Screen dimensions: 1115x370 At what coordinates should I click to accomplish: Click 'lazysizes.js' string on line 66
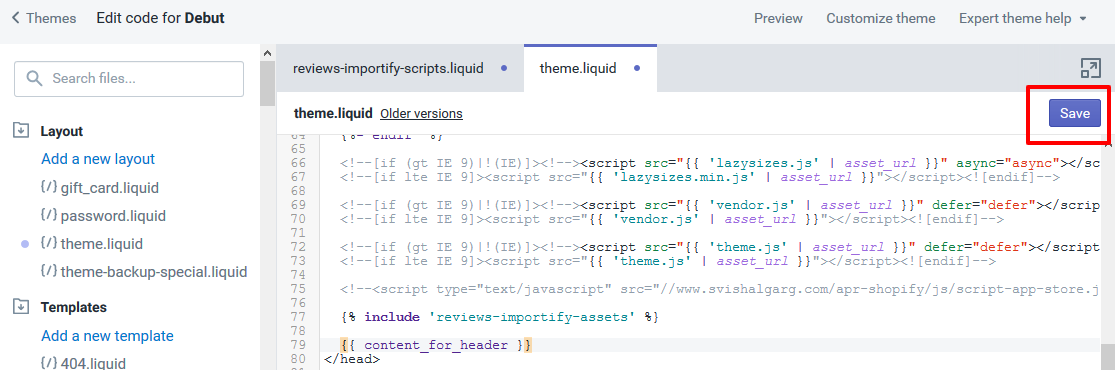click(764, 164)
